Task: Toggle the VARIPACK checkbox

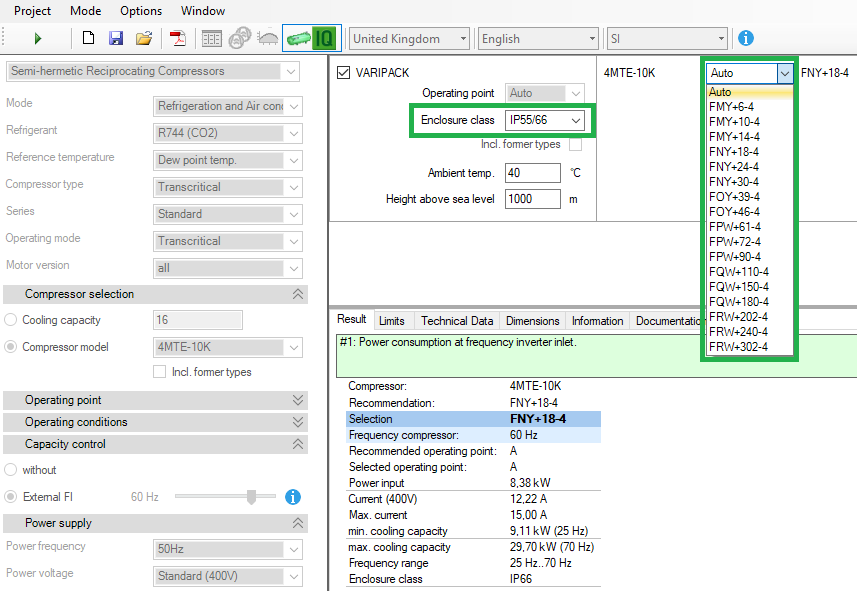Action: coord(342,73)
